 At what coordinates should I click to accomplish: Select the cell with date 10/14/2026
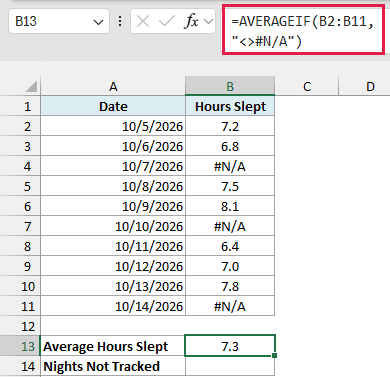pyautogui.click(x=113, y=306)
